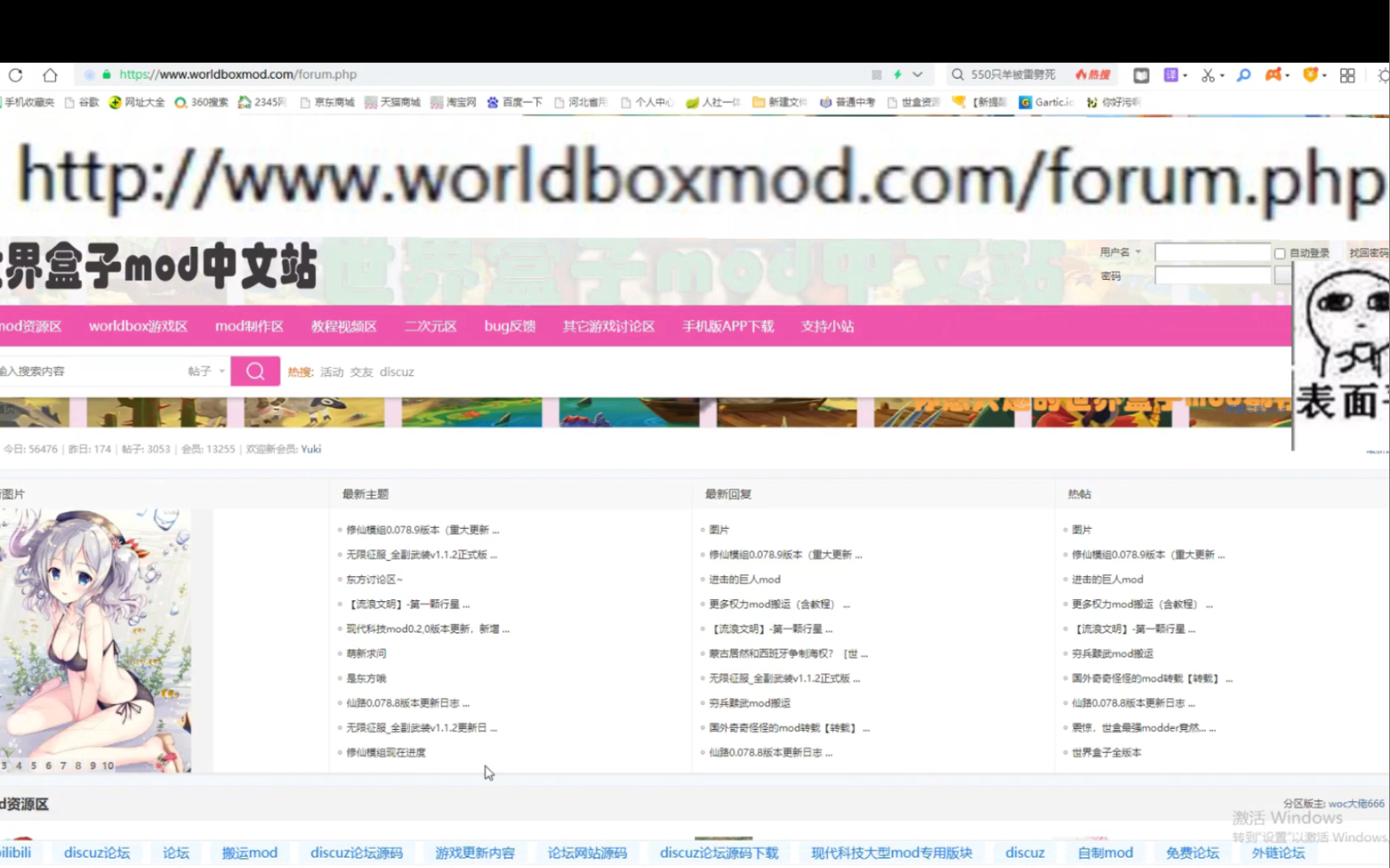Click the 游戏更新内容 bottom tag link
The height and width of the screenshot is (868, 1390).
[x=475, y=853]
